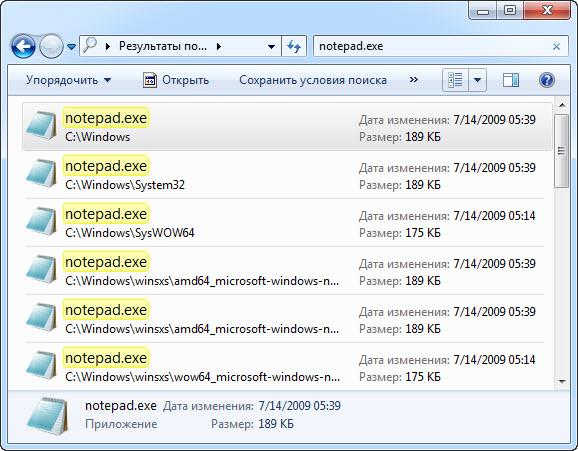The image size is (578, 451).
Task: Select notepad.exe icon in System32 row
Action: pos(42,173)
